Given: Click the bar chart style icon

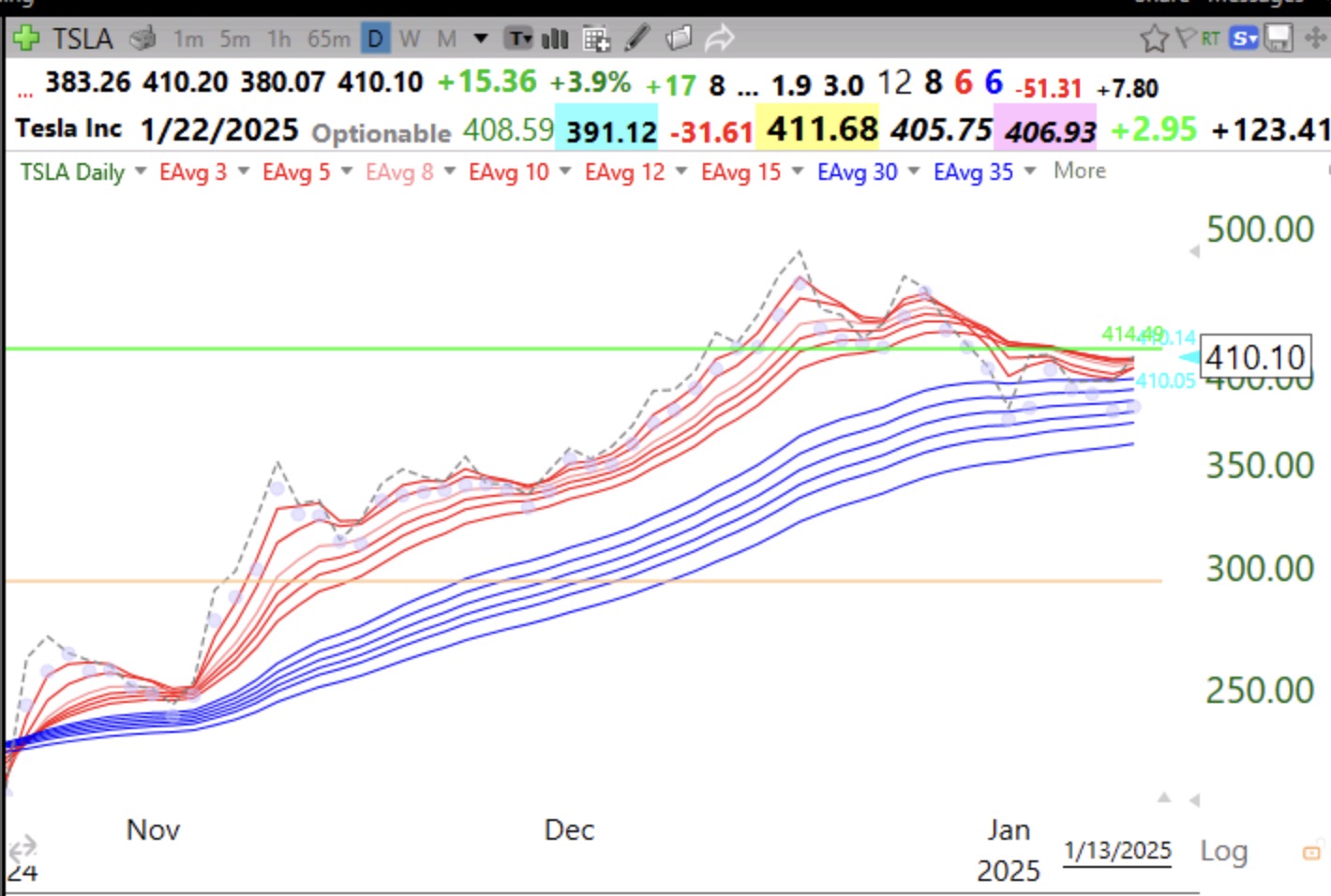Looking at the screenshot, I should click(x=555, y=38).
